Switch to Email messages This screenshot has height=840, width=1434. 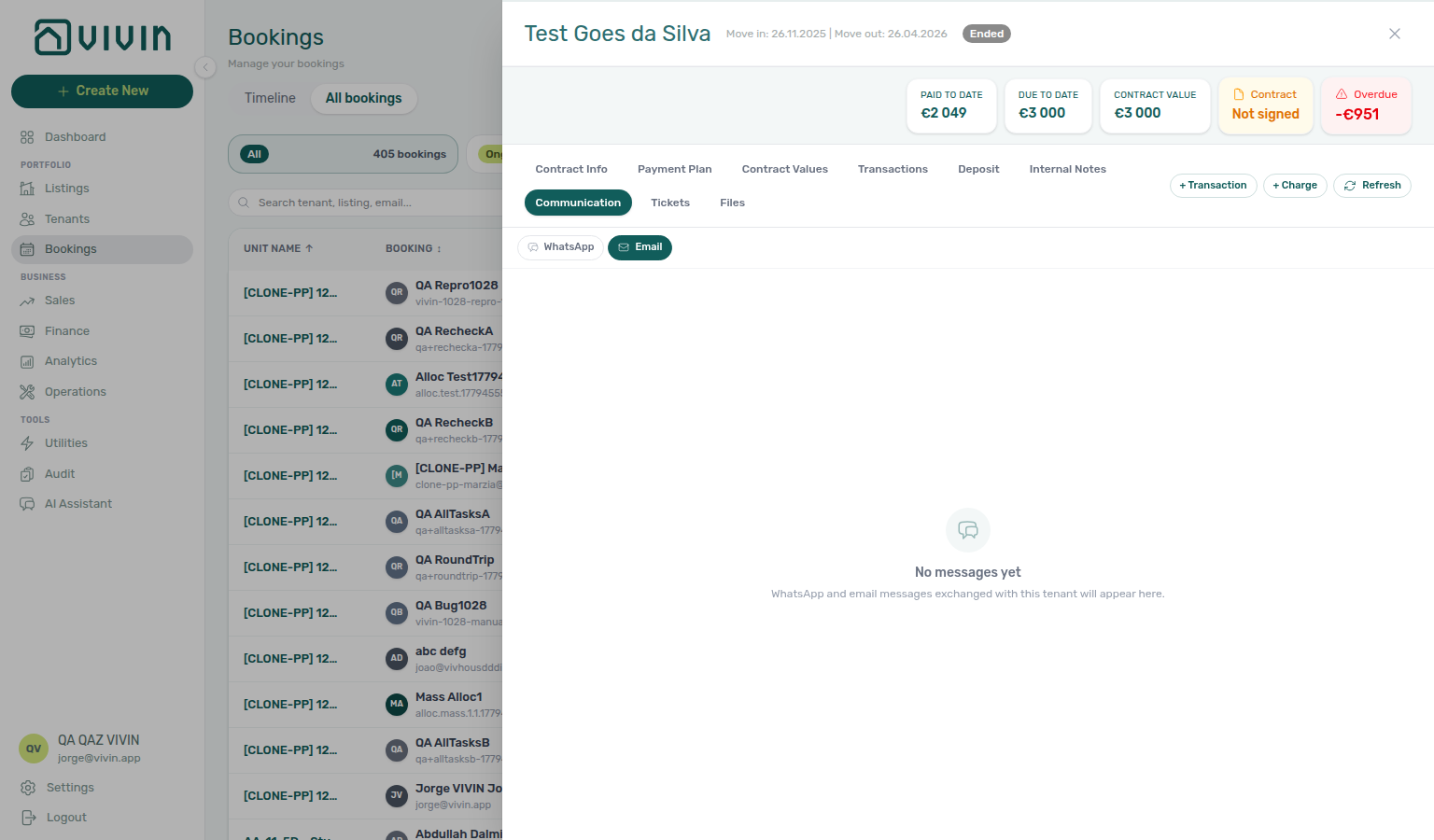tap(640, 247)
